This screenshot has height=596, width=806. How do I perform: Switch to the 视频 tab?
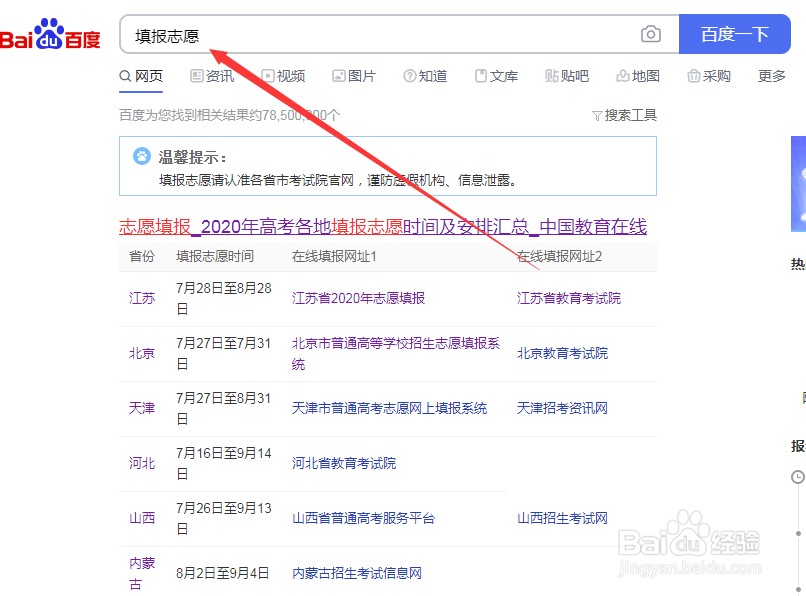pos(283,76)
